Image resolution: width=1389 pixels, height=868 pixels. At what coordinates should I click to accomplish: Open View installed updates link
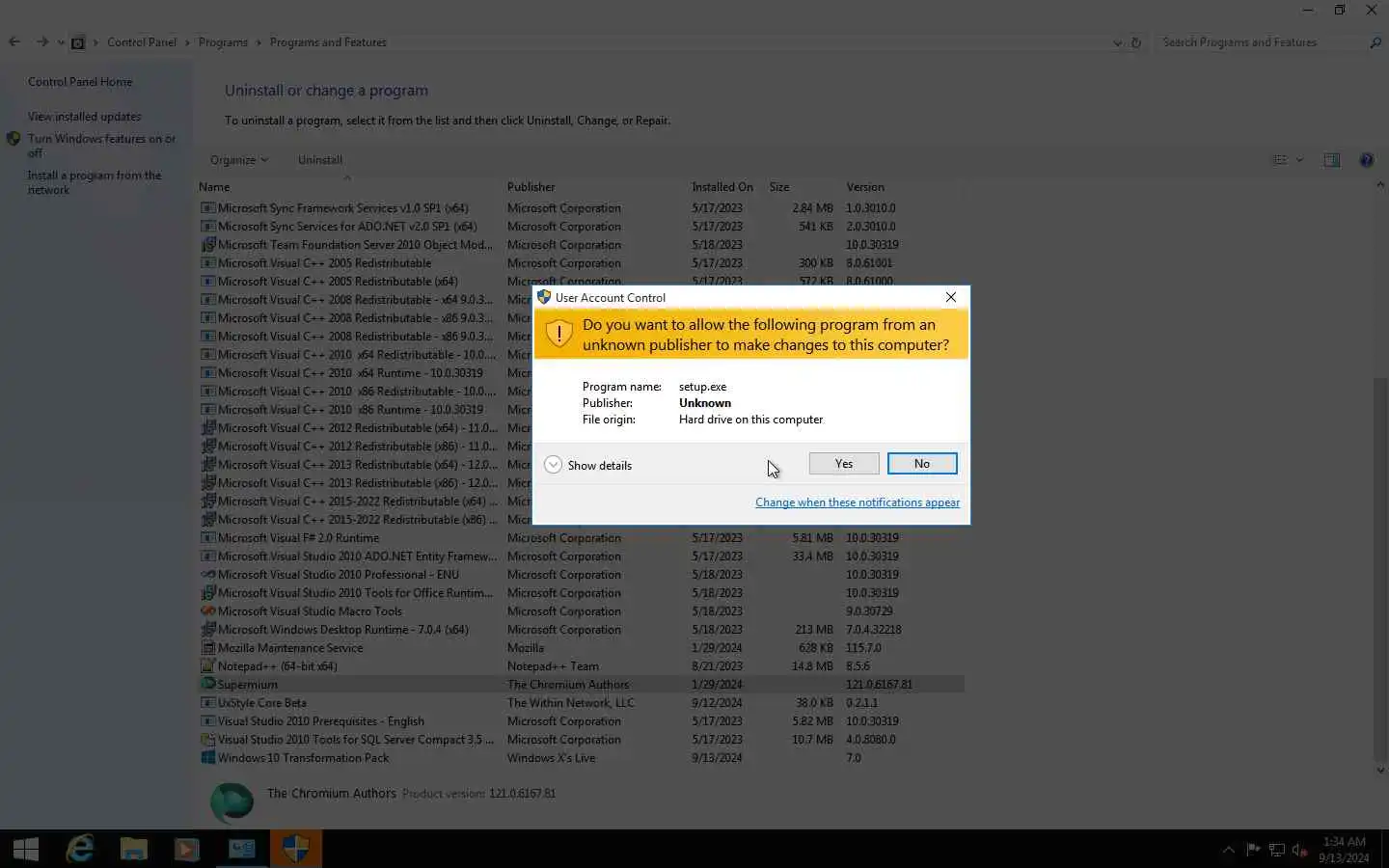click(x=84, y=117)
